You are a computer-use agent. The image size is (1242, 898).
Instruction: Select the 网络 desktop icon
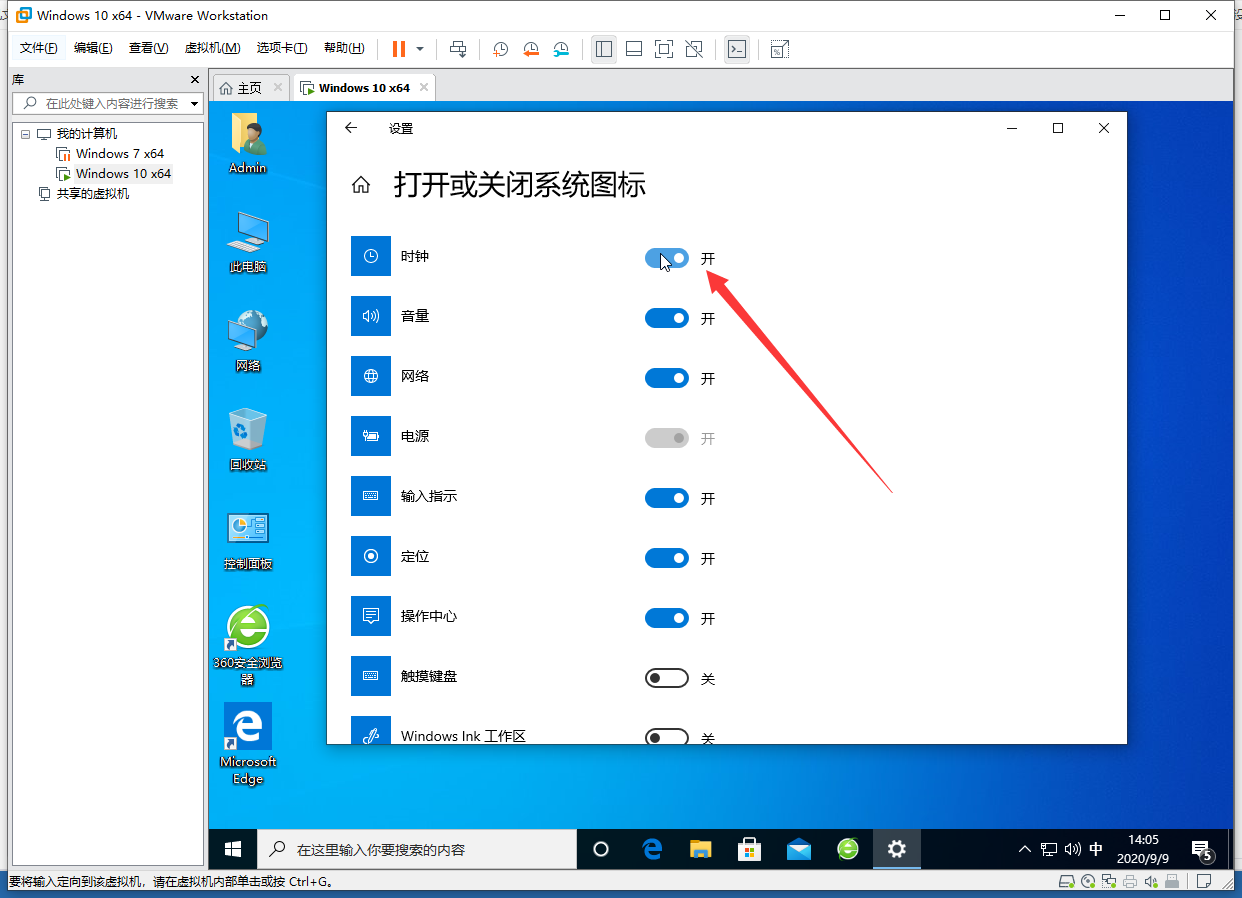248,341
